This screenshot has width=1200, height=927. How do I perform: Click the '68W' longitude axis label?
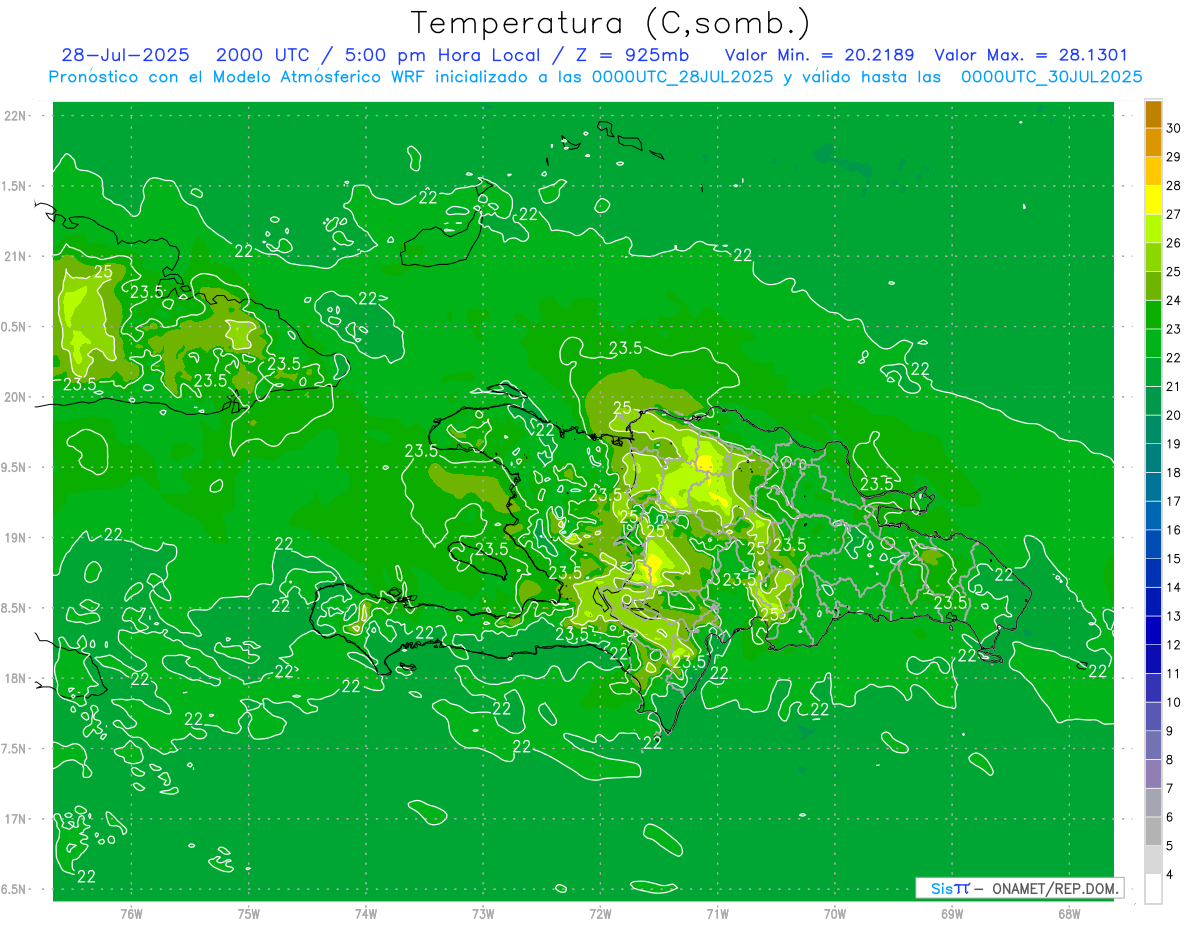click(x=1069, y=913)
